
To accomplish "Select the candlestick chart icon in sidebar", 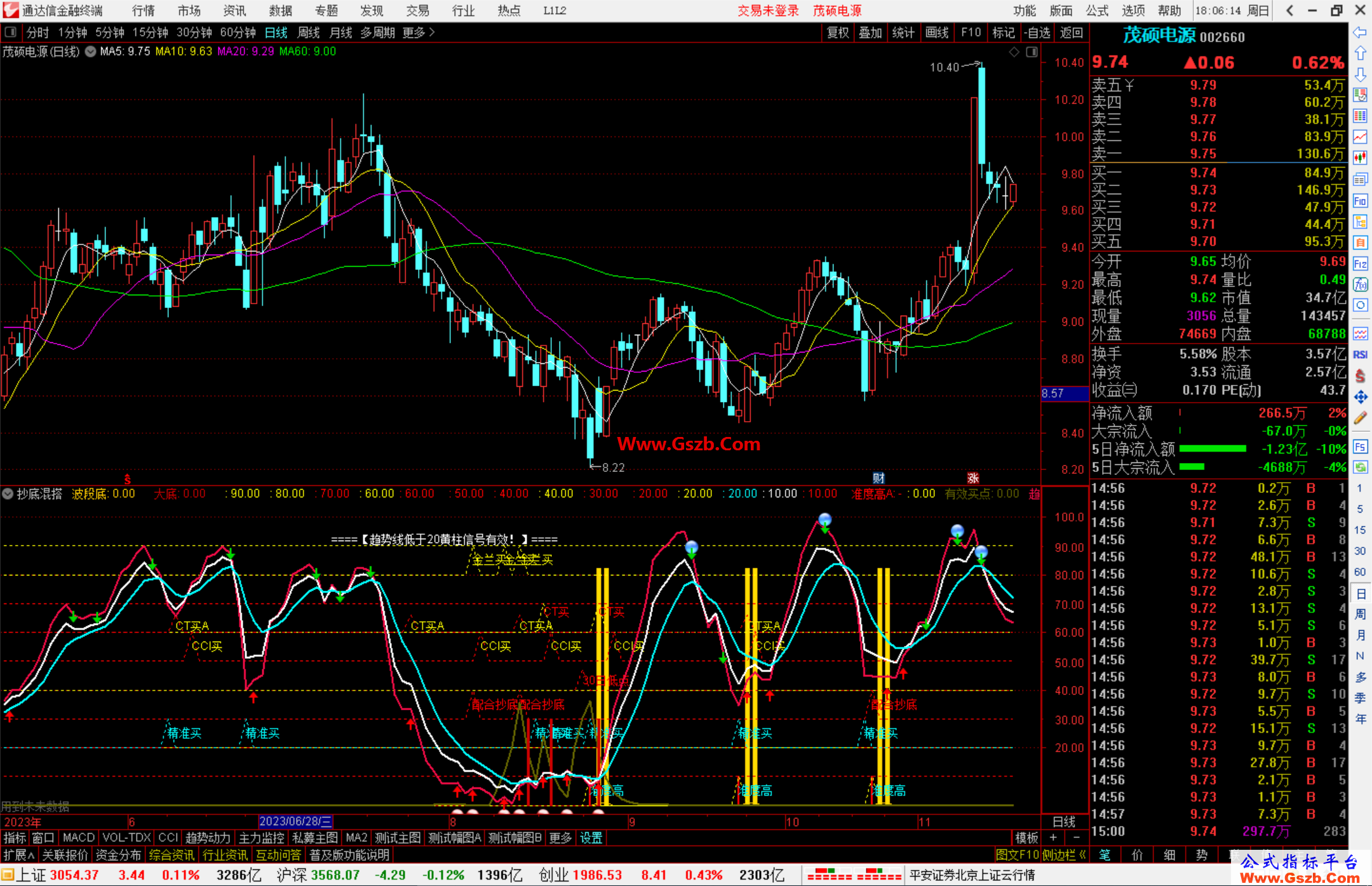I will pyautogui.click(x=1360, y=158).
